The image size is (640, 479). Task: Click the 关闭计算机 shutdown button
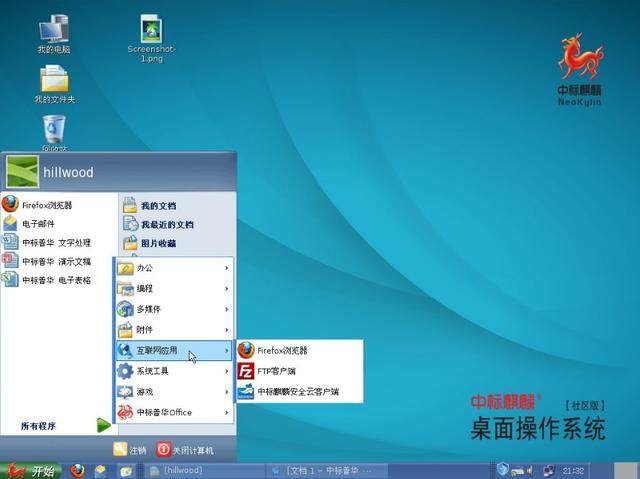[x=185, y=450]
